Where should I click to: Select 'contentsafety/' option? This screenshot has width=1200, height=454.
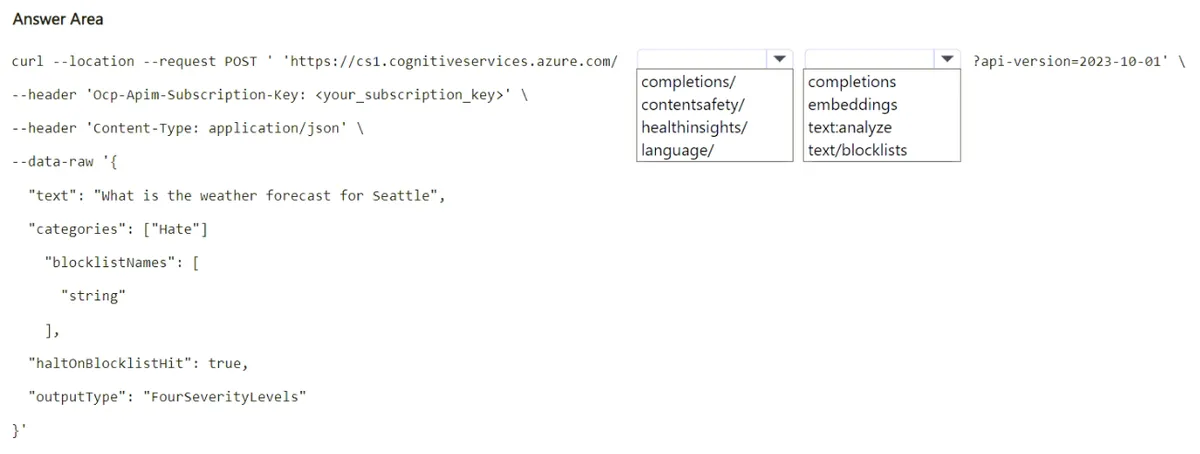point(693,105)
